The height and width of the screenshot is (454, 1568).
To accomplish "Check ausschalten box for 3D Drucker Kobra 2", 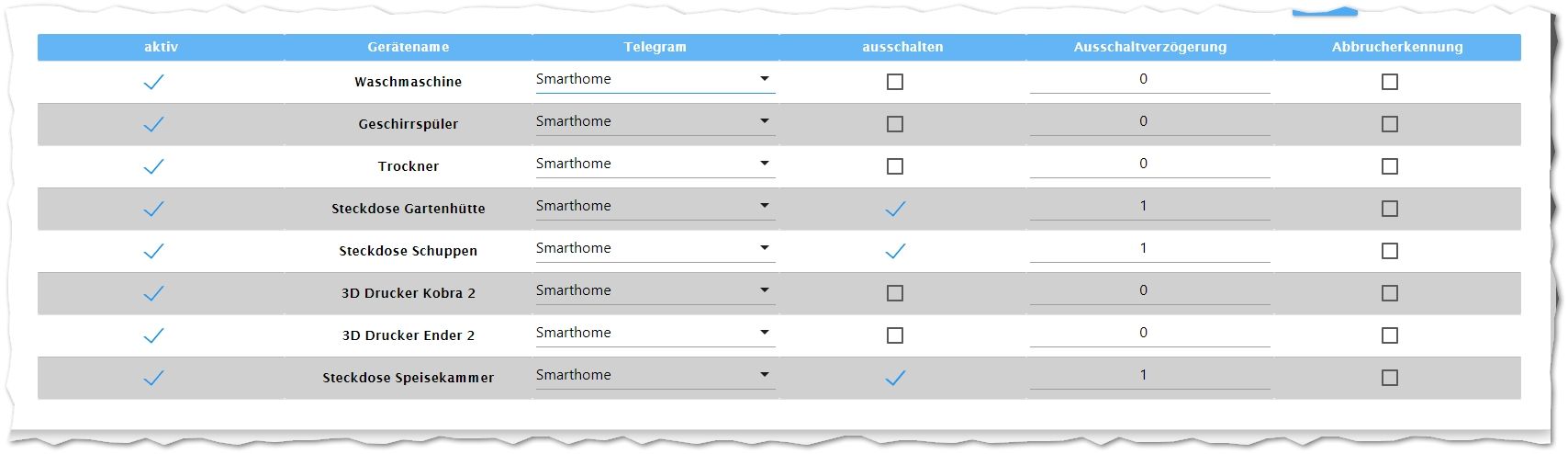I will pyautogui.click(x=895, y=293).
